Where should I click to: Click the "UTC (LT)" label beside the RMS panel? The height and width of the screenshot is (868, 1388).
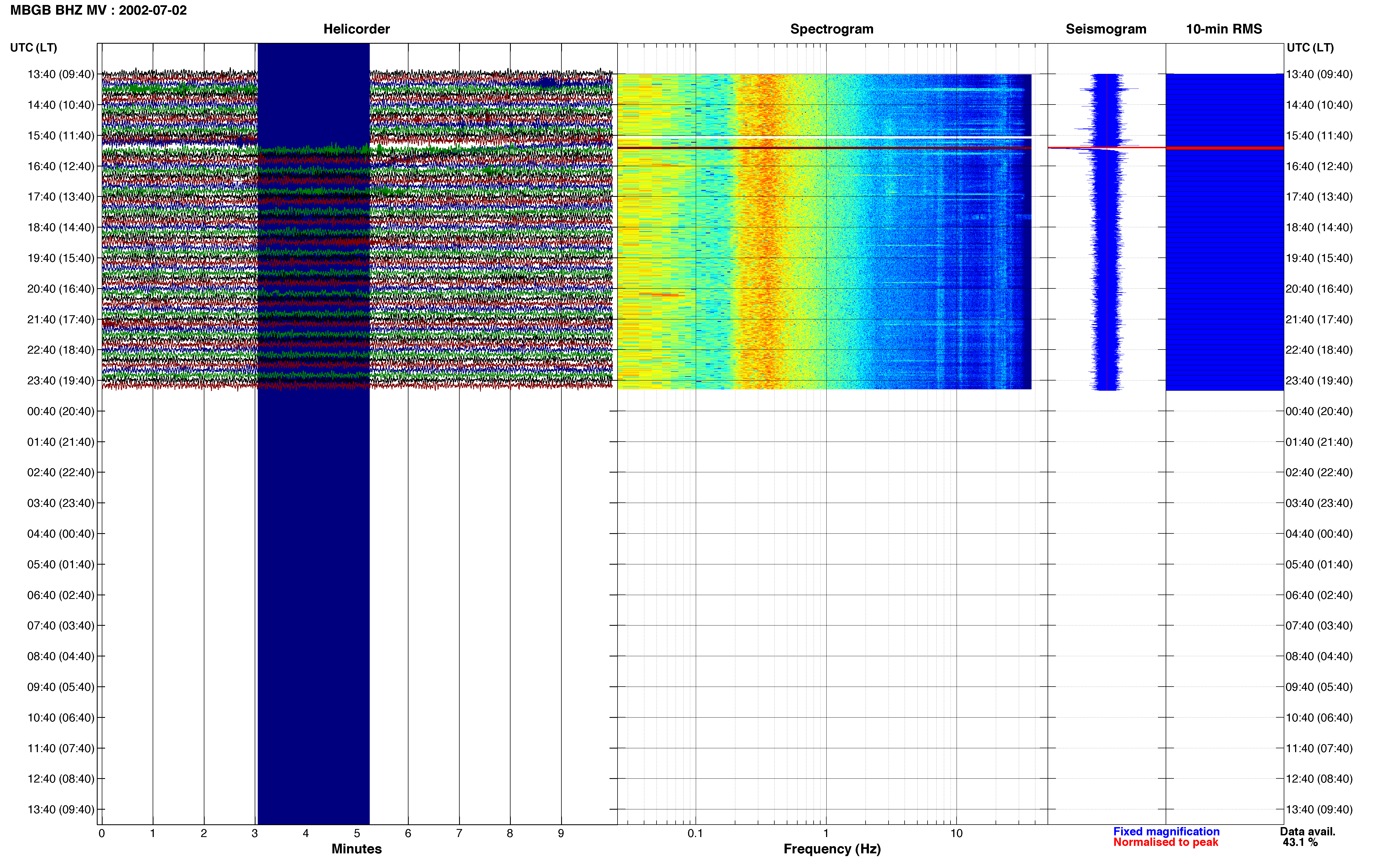(1310, 48)
